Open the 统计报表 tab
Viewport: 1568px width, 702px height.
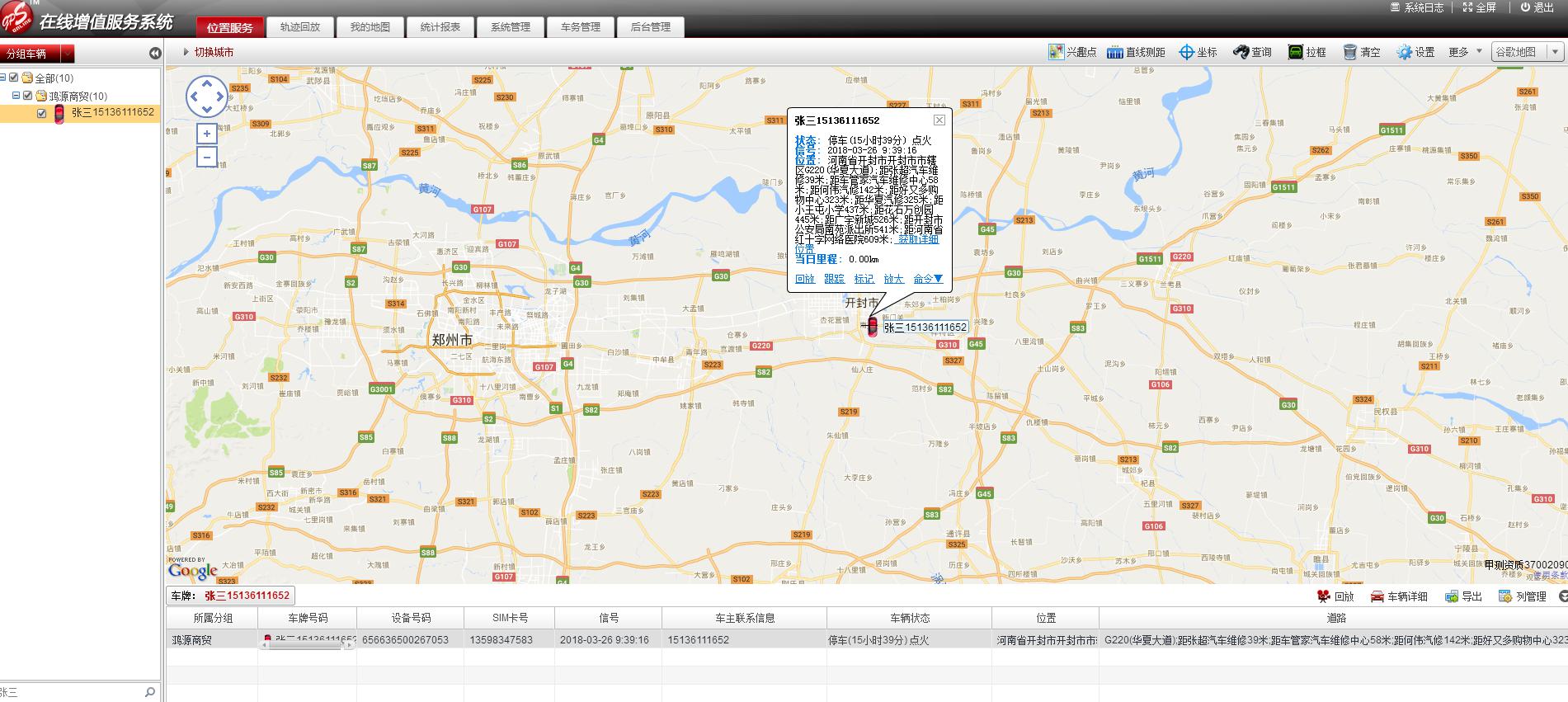pos(440,27)
